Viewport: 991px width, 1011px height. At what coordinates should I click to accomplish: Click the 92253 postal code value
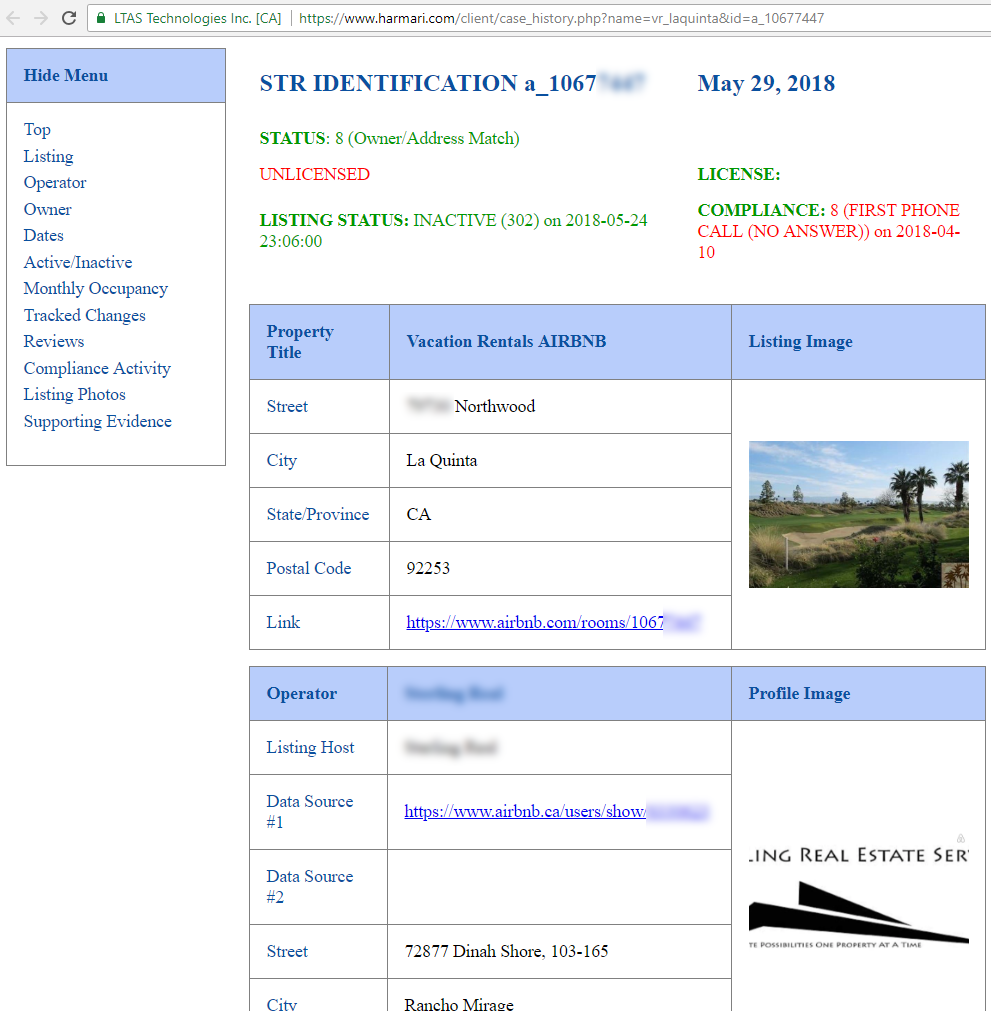tap(428, 568)
